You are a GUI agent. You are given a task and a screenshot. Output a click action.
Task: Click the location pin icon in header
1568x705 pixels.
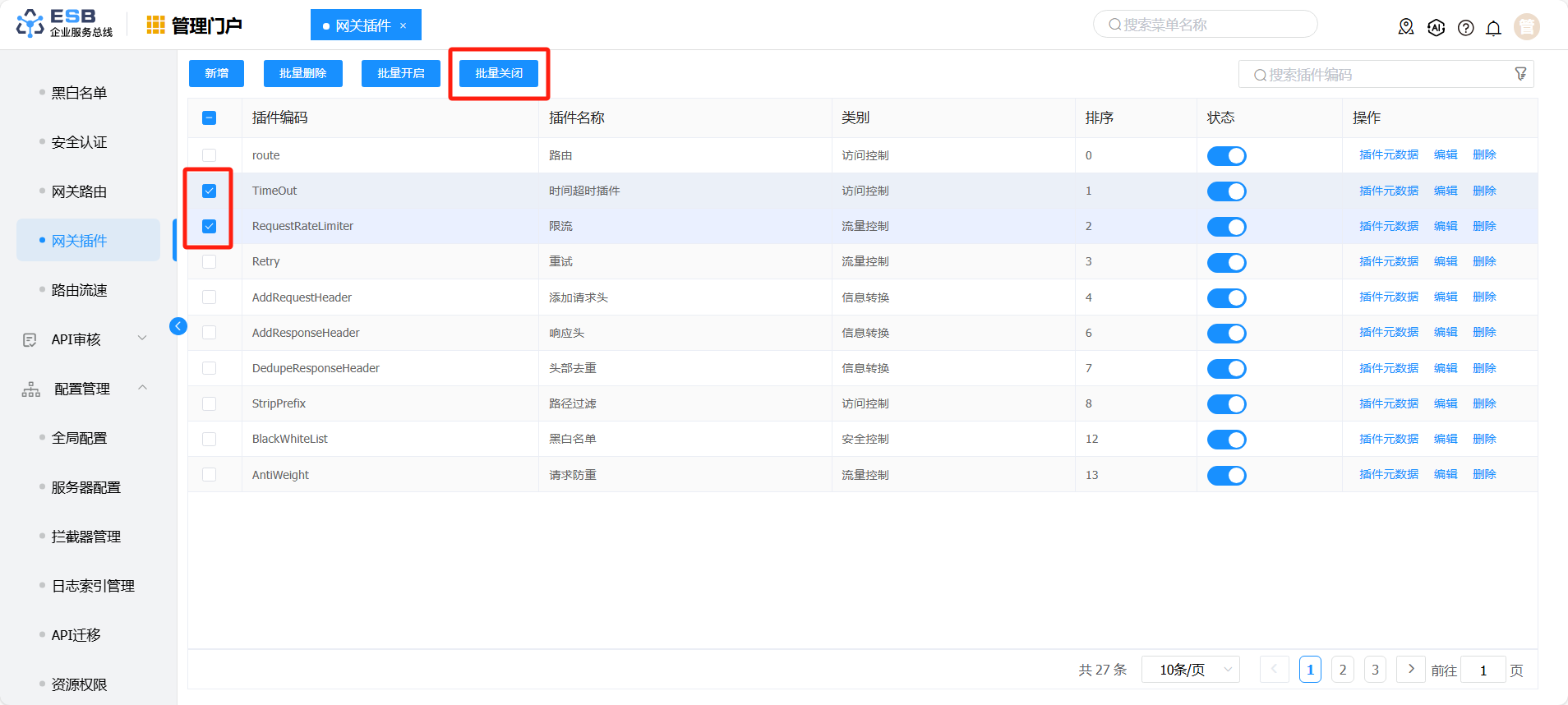(x=1406, y=27)
